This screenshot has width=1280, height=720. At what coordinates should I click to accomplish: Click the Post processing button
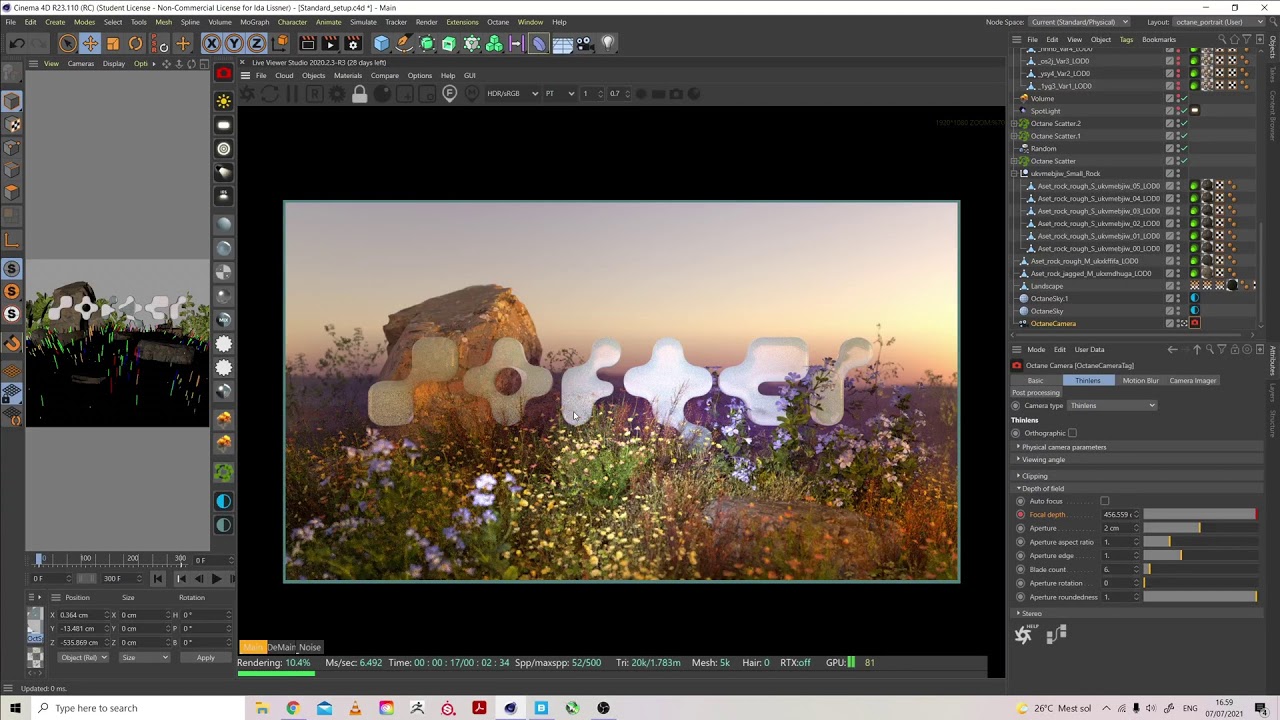[1036, 393]
